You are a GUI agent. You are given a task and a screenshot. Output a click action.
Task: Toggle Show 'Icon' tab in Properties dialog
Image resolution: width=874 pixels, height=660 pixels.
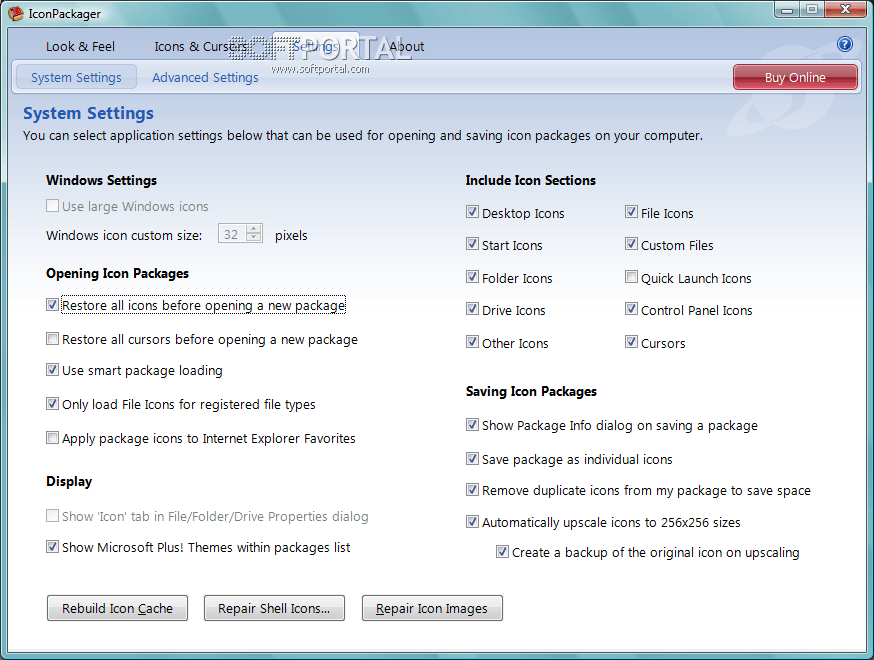52,516
